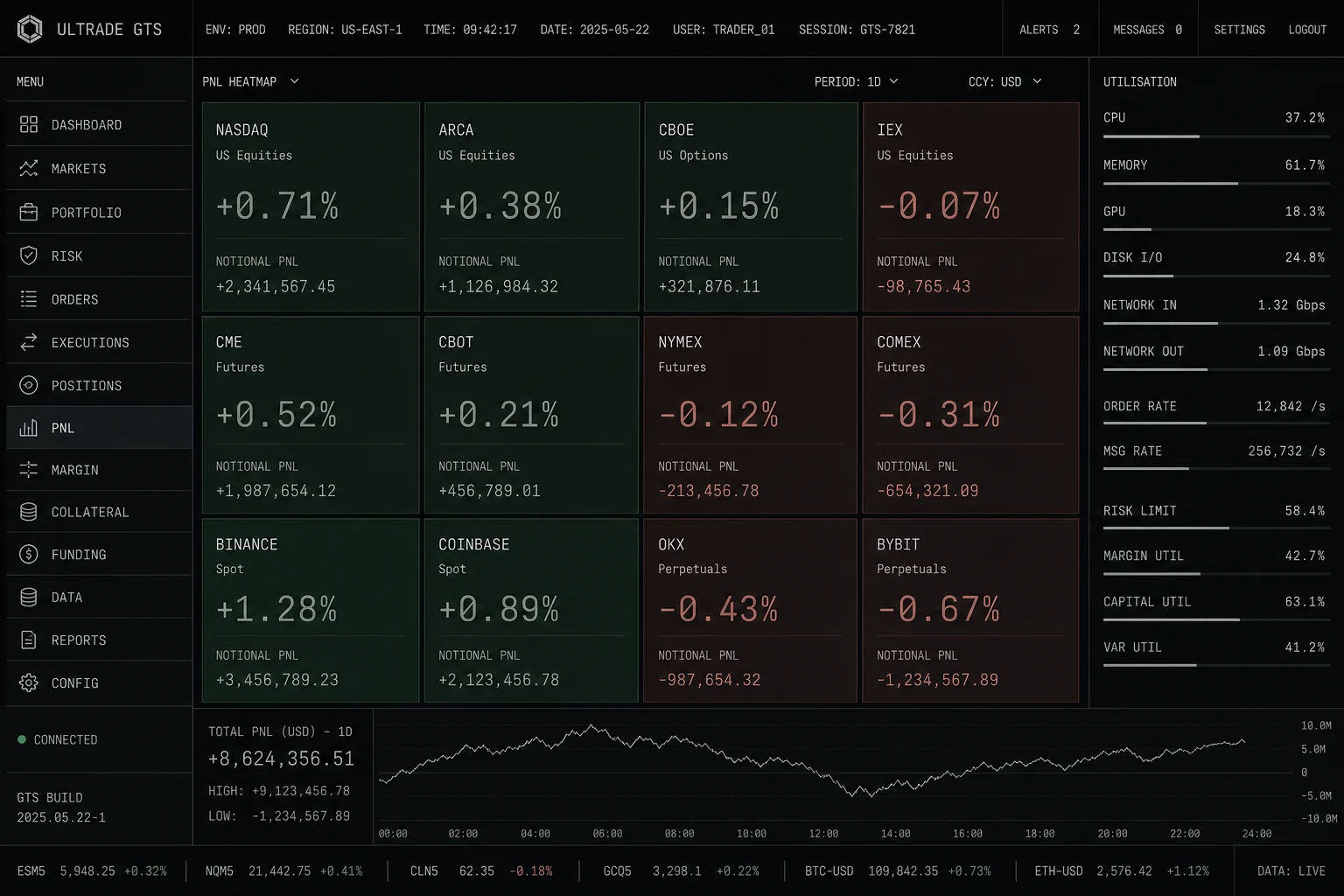Image resolution: width=1344 pixels, height=896 pixels.
Task: Click the Reports document icon
Action: coord(29,640)
